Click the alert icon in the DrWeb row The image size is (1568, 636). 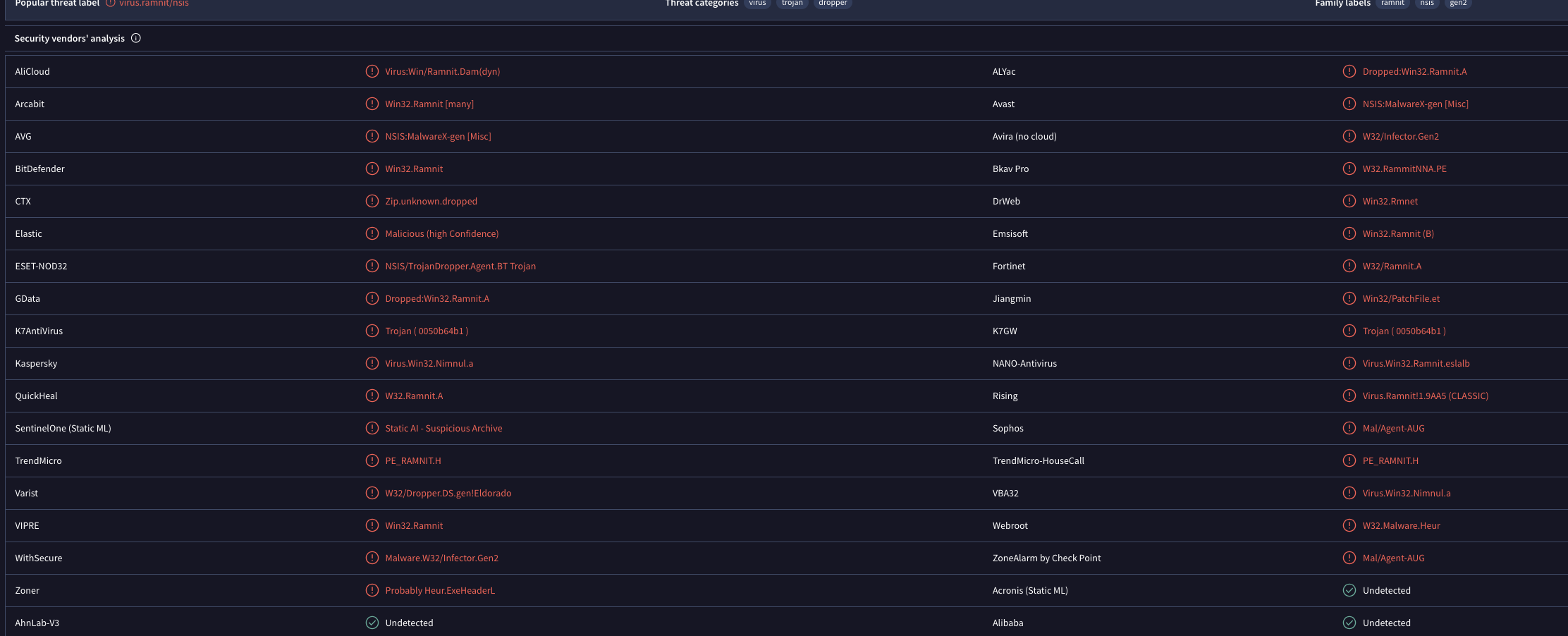(x=1349, y=201)
